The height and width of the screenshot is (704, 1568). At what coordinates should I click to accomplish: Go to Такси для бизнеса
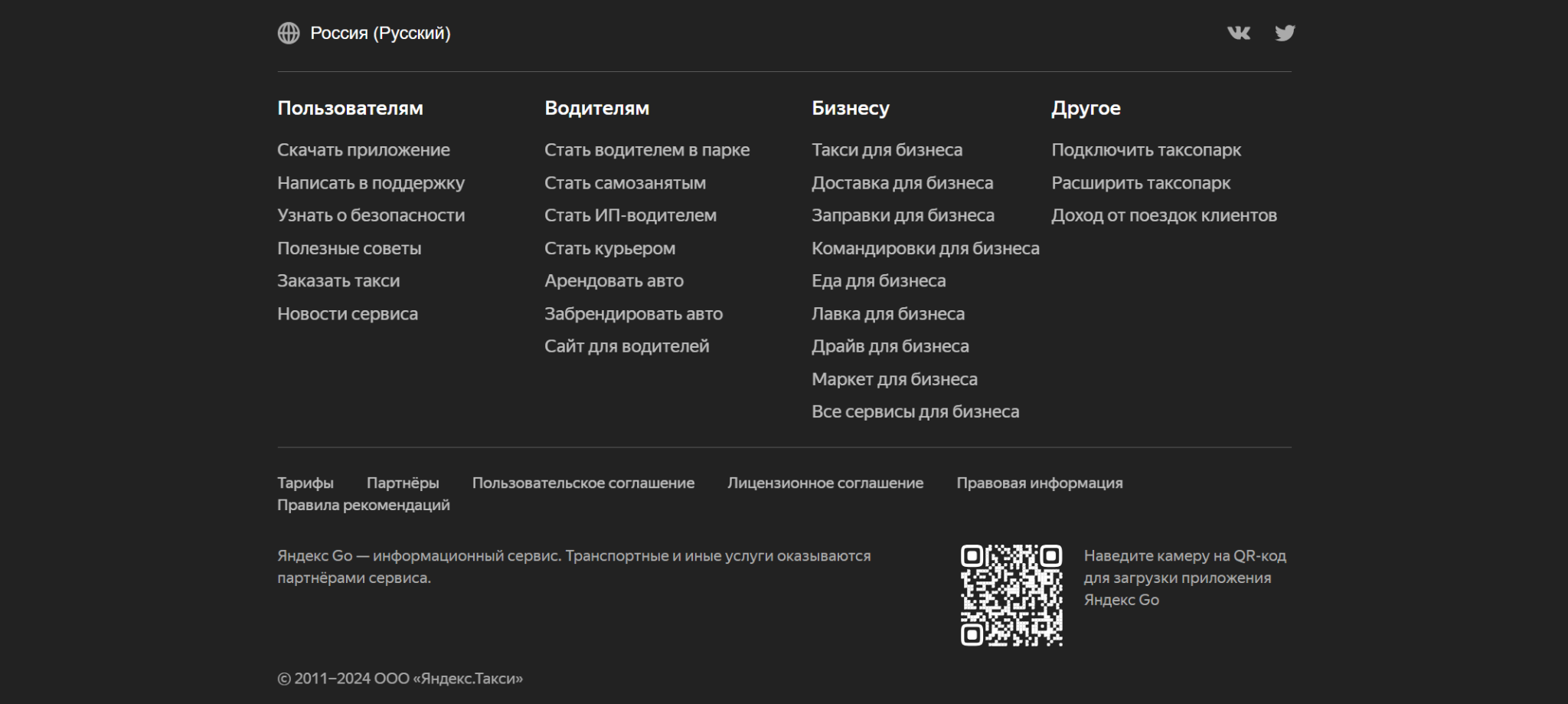887,150
